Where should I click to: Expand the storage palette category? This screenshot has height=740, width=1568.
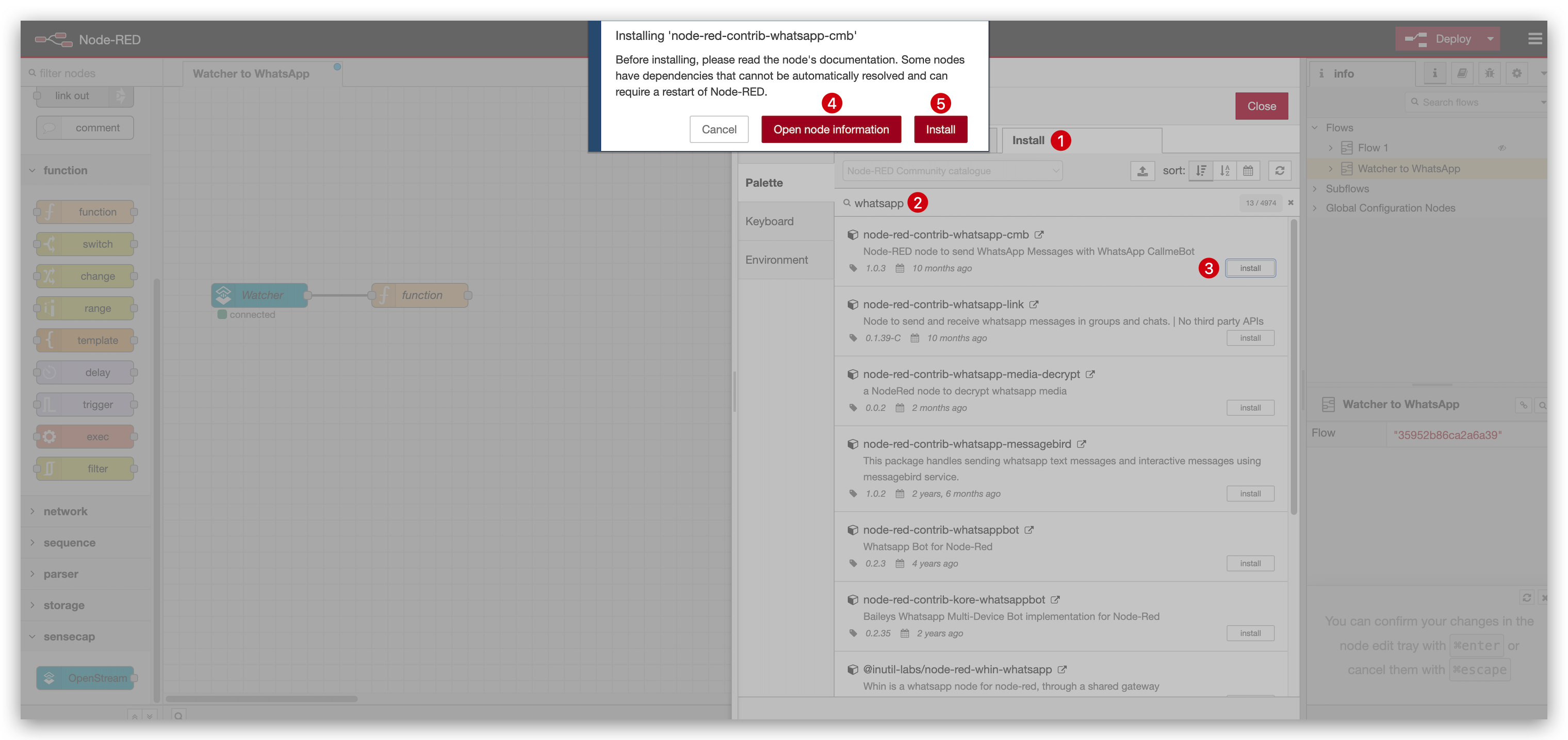point(86,605)
